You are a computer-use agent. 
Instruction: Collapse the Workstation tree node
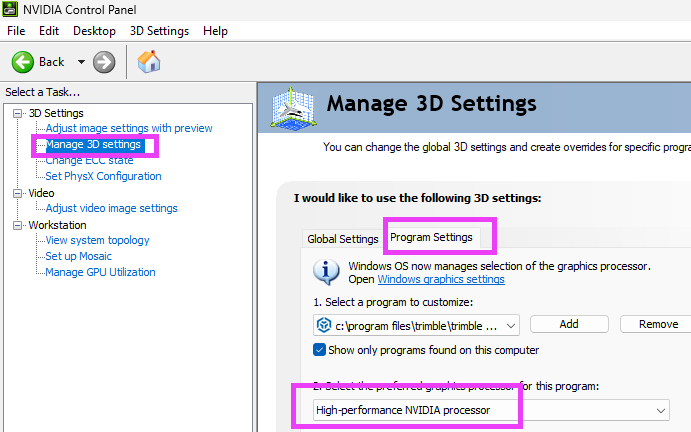(18, 225)
